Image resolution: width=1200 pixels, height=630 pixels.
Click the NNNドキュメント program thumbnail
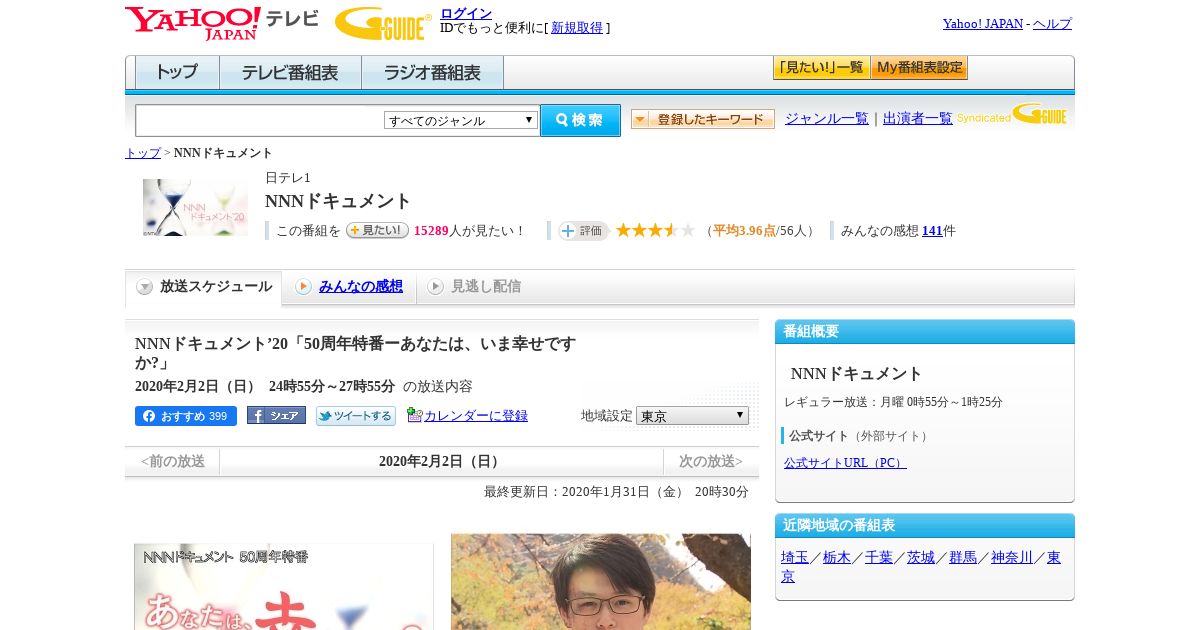[195, 207]
